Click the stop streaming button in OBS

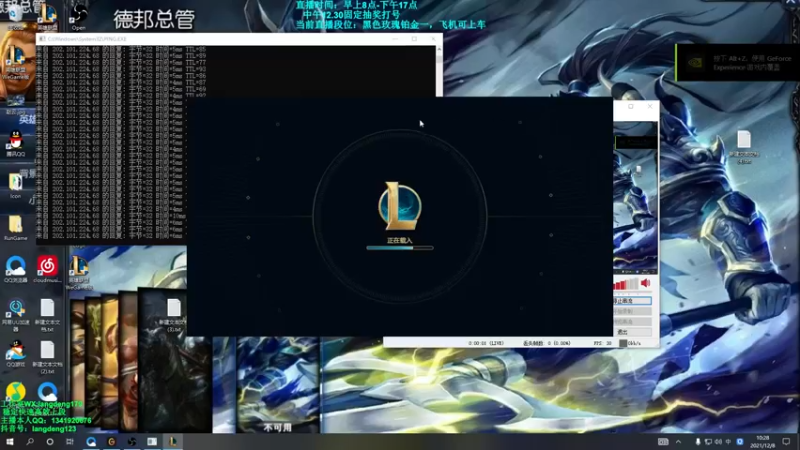point(632,301)
